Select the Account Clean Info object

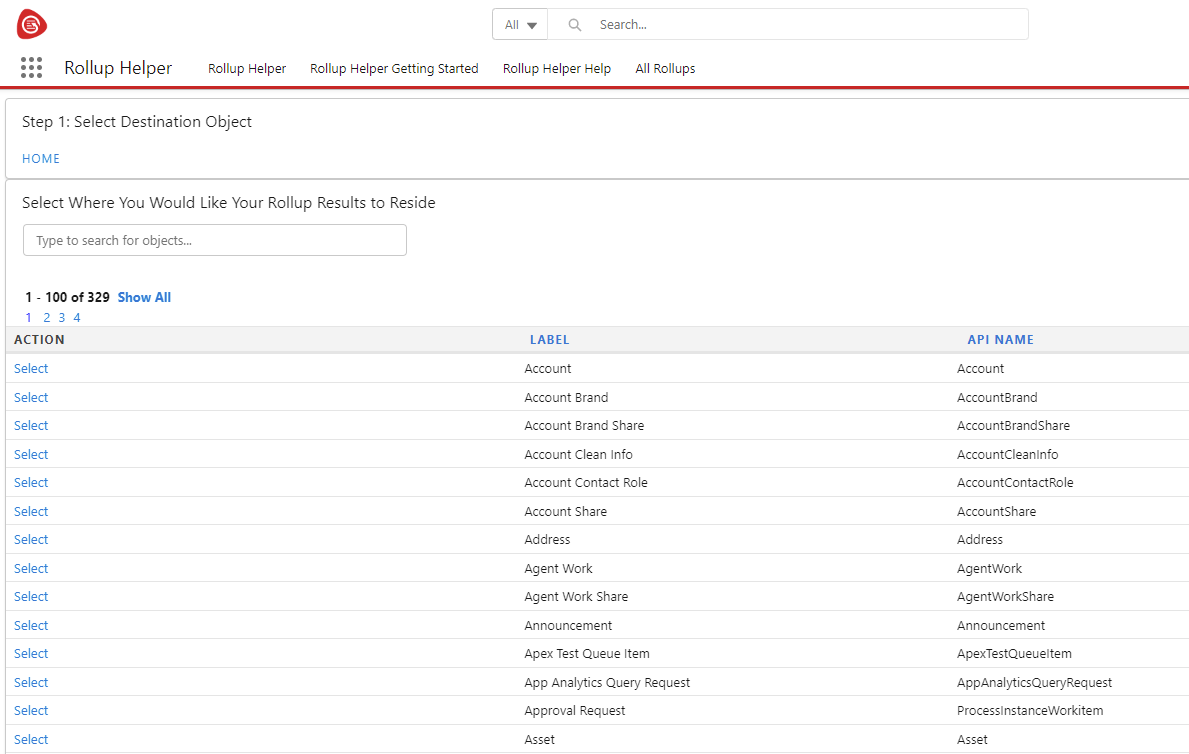31,454
